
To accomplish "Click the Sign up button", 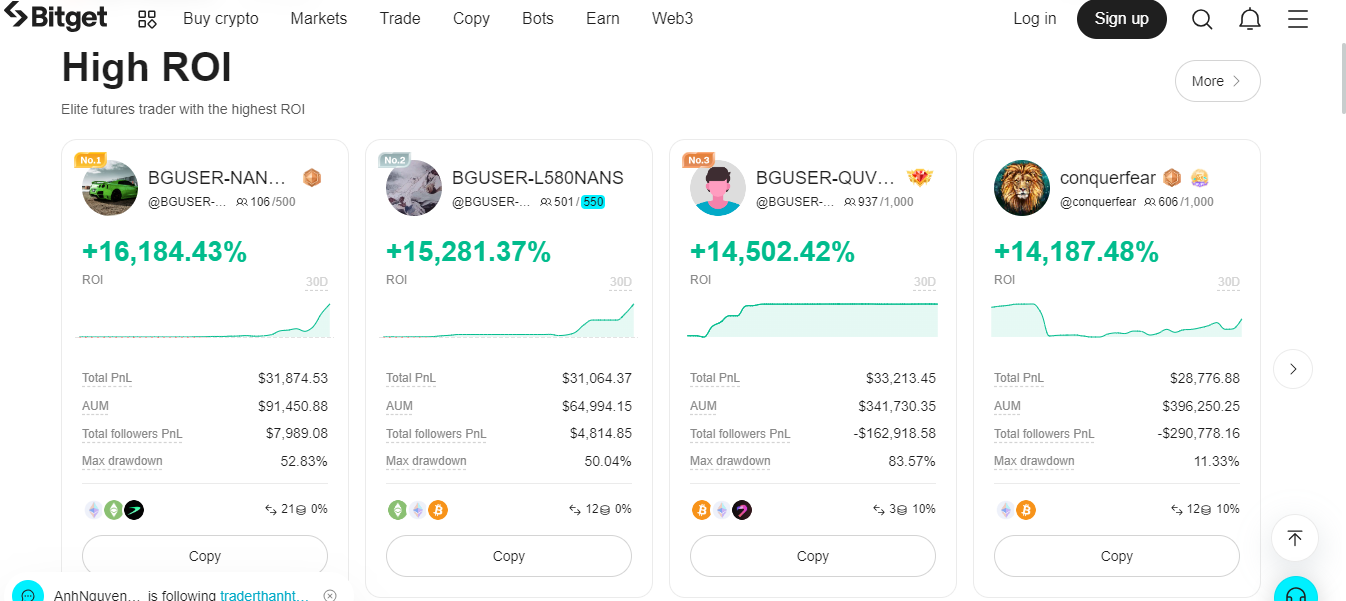I will (x=1122, y=19).
